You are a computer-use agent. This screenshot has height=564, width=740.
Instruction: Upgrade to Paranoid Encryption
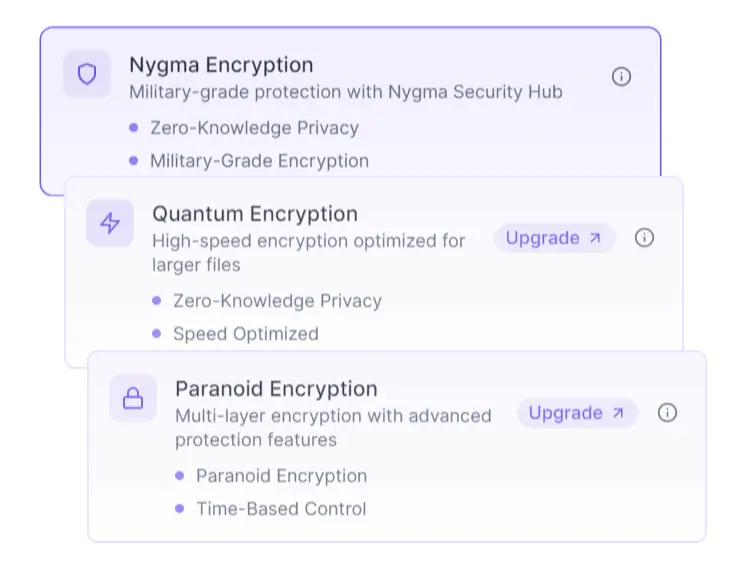[578, 413]
